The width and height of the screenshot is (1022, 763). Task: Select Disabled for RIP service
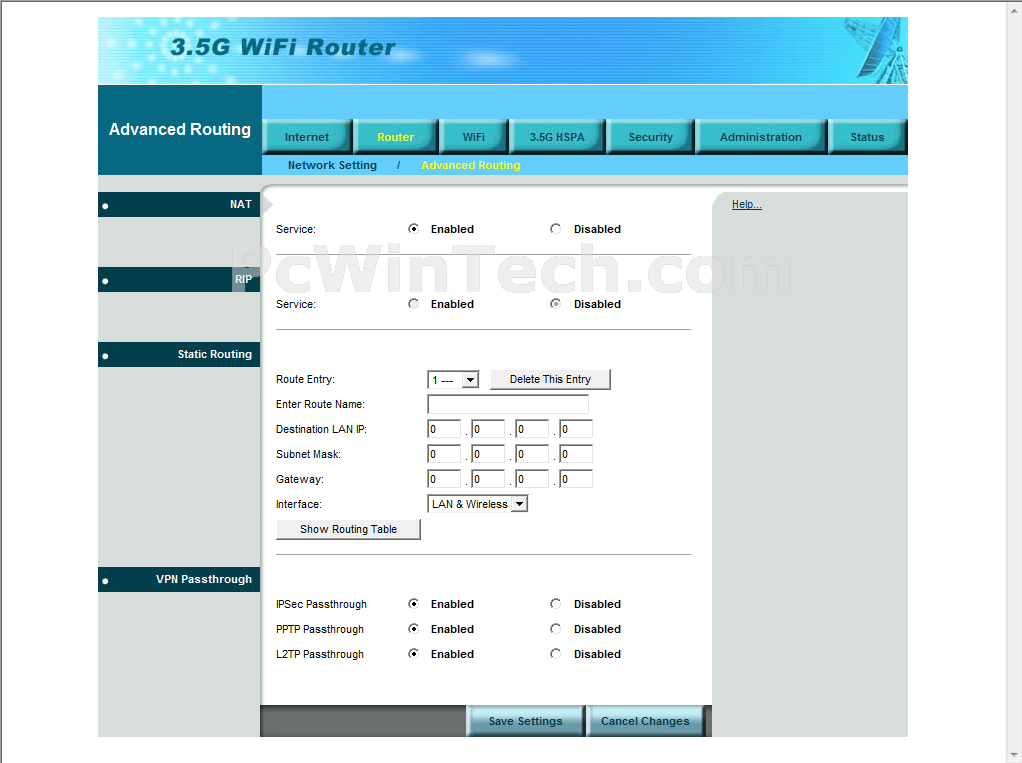tap(555, 304)
